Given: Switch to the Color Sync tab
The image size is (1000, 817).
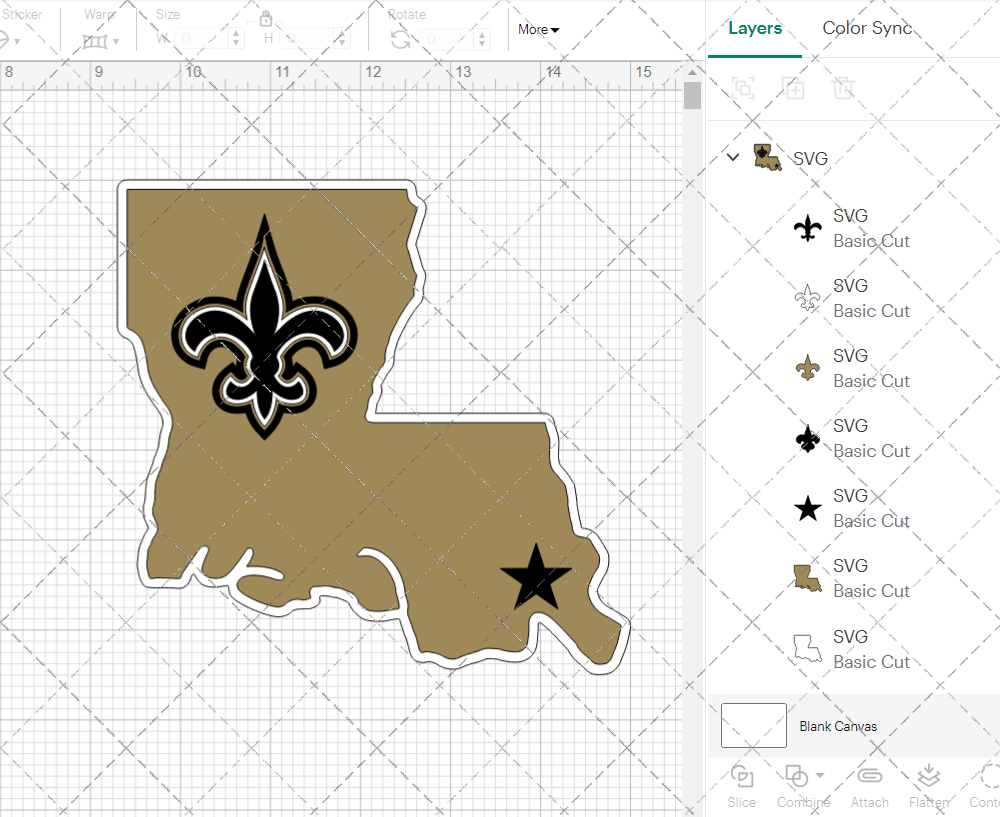Looking at the screenshot, I should pos(867,28).
